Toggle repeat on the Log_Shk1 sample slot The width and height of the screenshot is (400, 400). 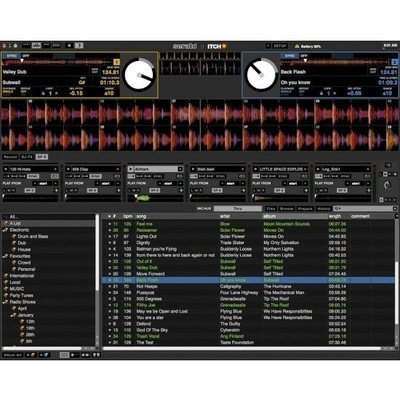366,176
